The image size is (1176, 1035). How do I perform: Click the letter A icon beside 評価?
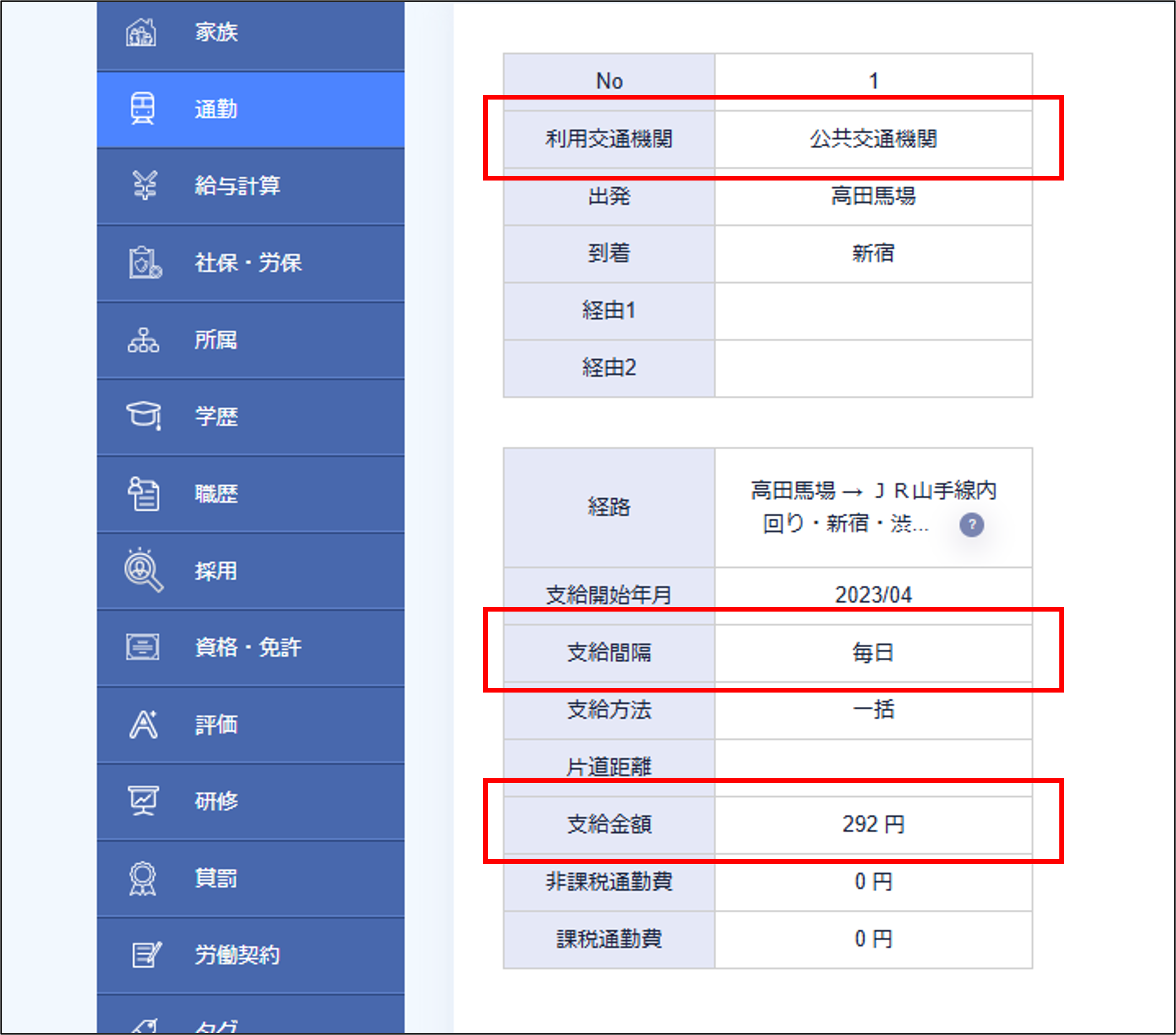[x=143, y=724]
